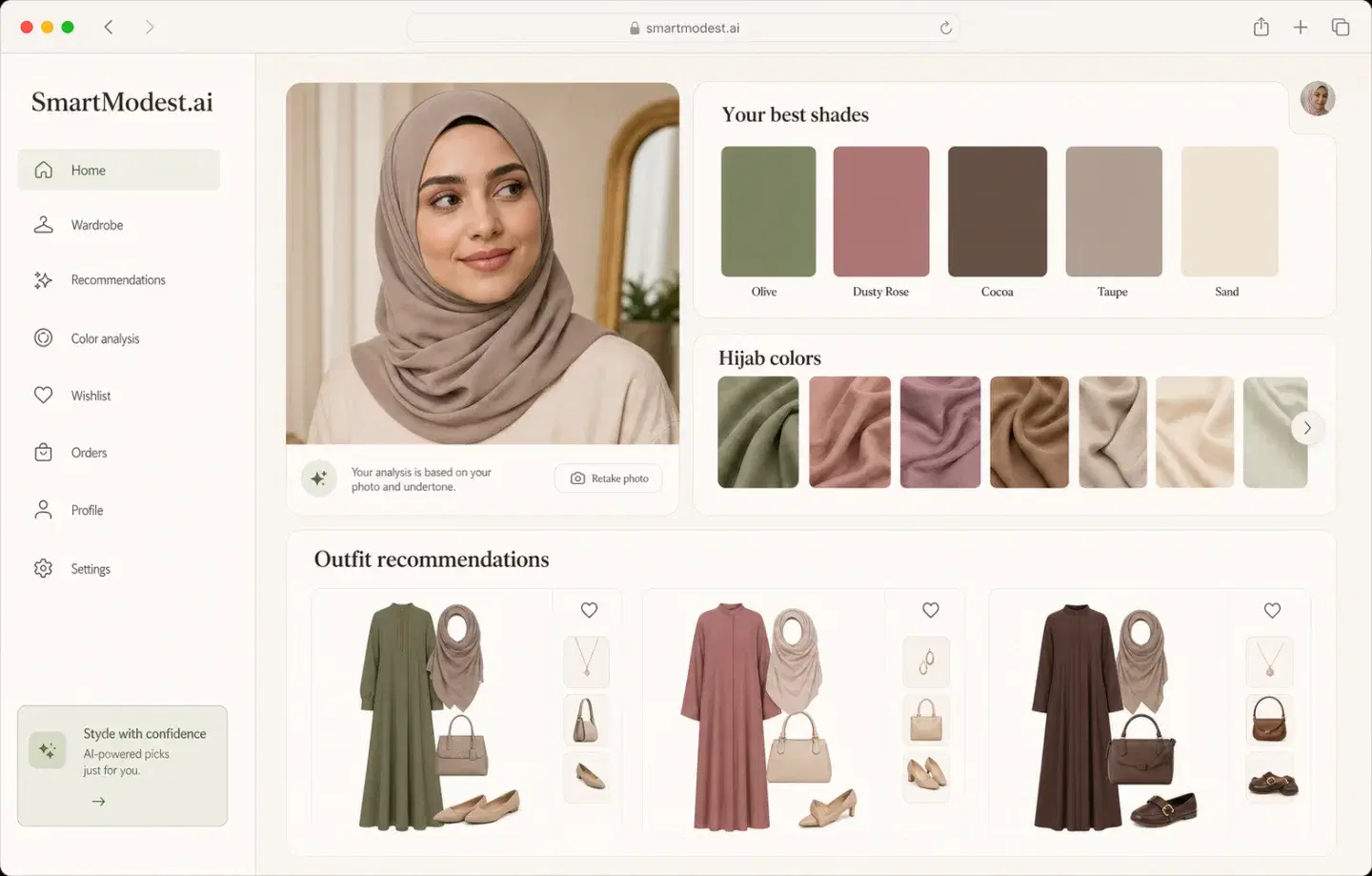Click the sparkle icon in Style with confidence card
This screenshot has height=876, width=1372.
tap(48, 751)
